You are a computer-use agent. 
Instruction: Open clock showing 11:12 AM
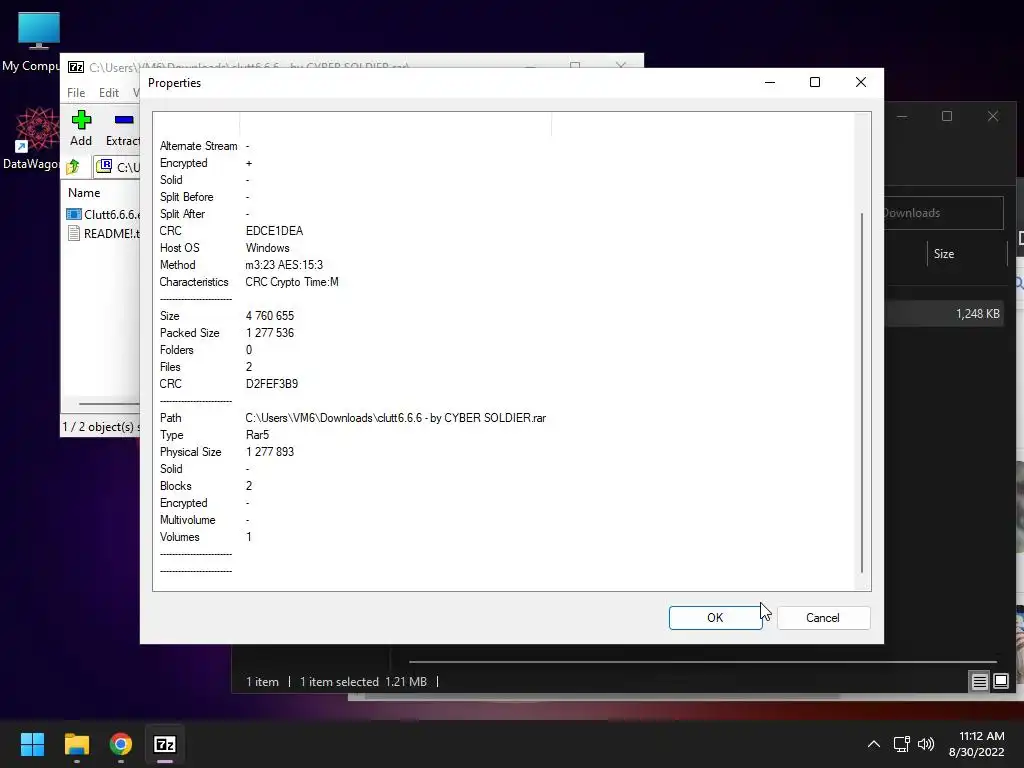point(976,744)
